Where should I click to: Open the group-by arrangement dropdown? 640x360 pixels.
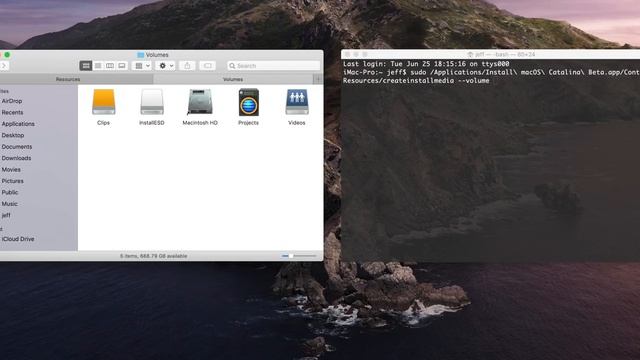pyautogui.click(x=142, y=66)
